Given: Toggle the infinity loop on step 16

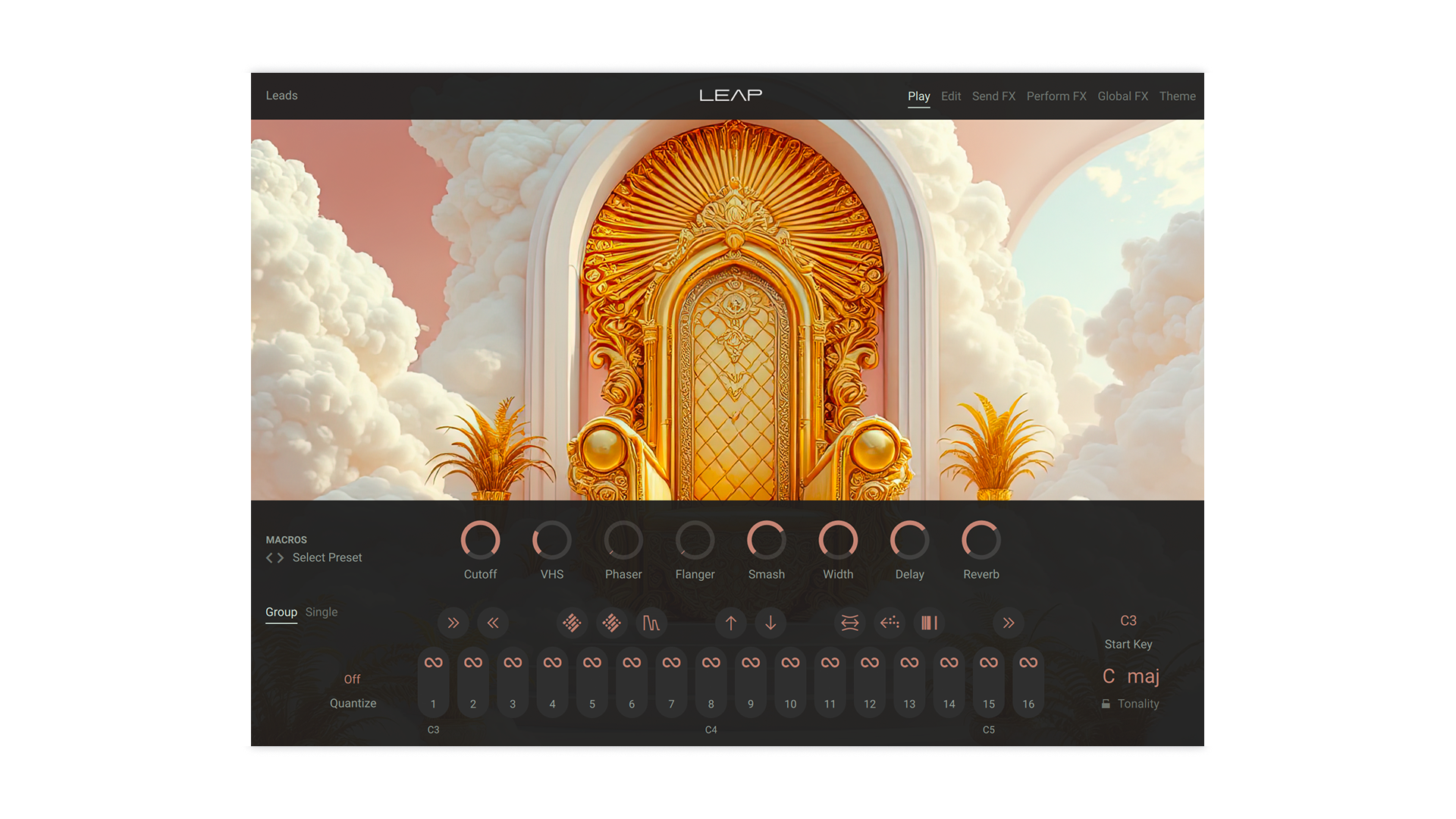Looking at the screenshot, I should 1028,662.
